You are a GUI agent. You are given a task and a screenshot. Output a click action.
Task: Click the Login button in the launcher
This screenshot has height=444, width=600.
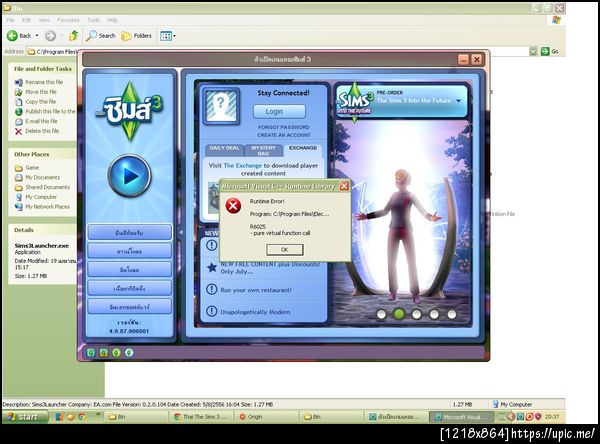tap(279, 111)
